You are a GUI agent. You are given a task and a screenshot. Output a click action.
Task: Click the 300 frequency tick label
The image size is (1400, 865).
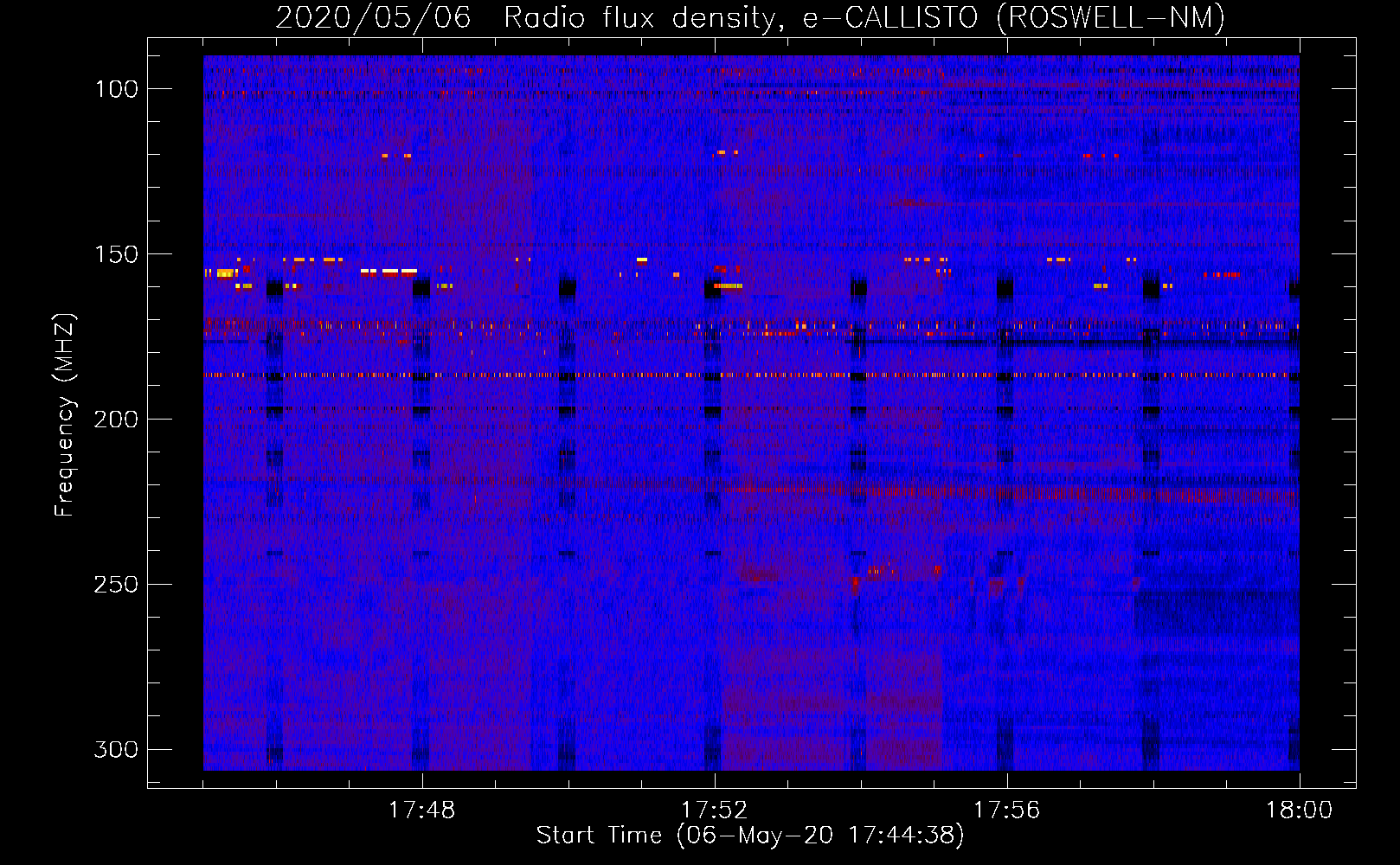116,749
